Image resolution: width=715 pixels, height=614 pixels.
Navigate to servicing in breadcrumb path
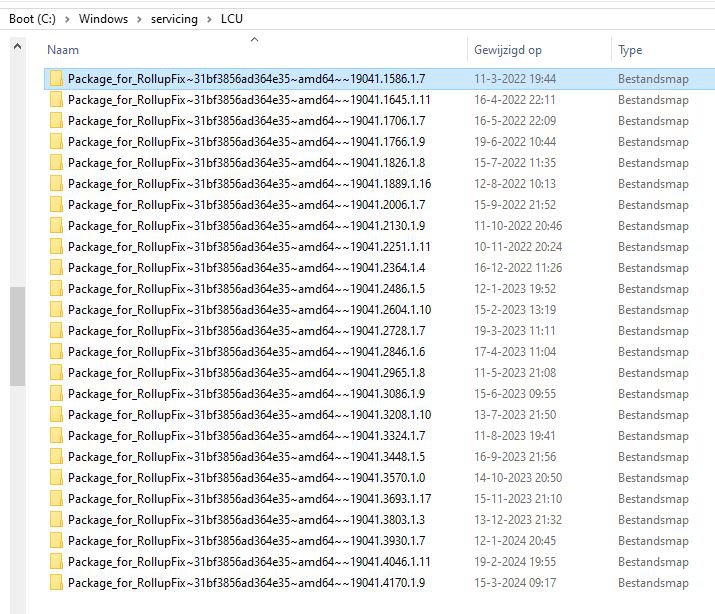pos(174,19)
